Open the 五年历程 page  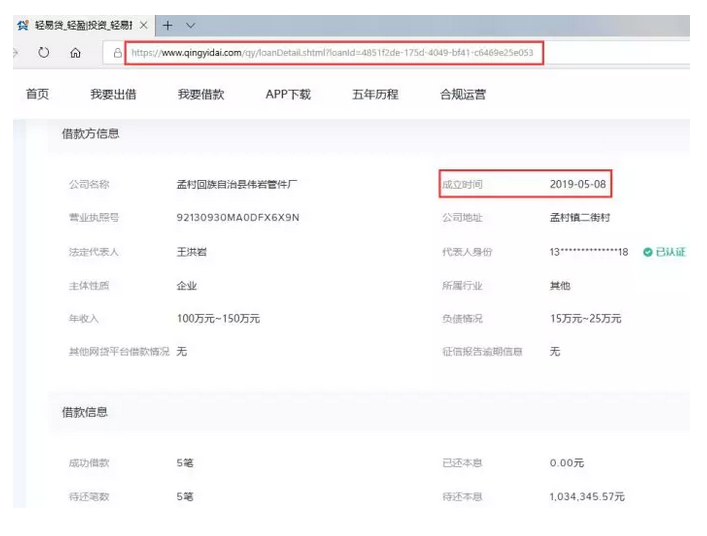tap(375, 94)
